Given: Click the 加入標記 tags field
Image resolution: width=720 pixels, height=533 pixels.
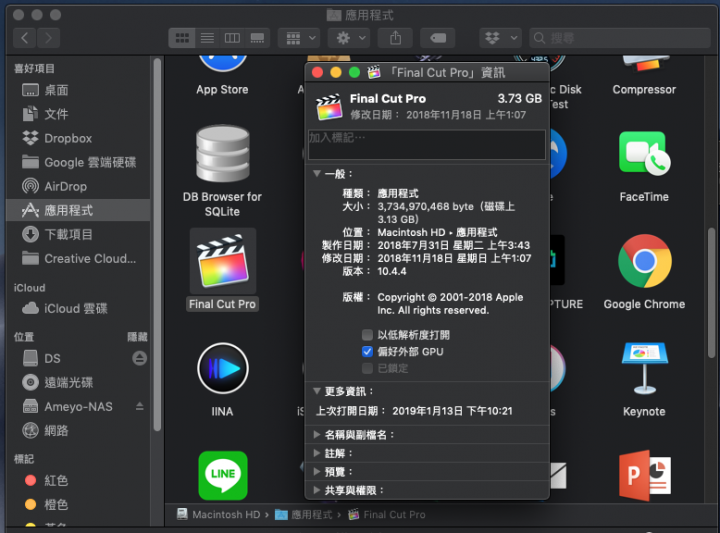Looking at the screenshot, I should click(x=427, y=145).
